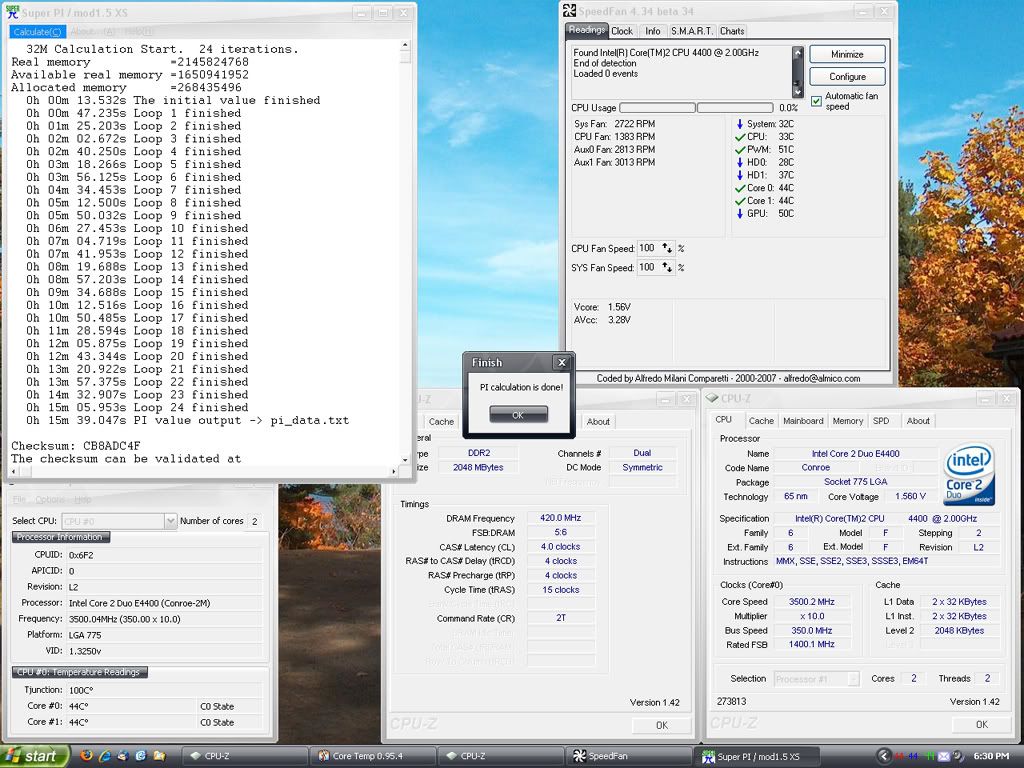Viewport: 1024px width, 768px height.
Task: Adjust the CPU Fan Speed spinner arrows
Action: pos(667,248)
